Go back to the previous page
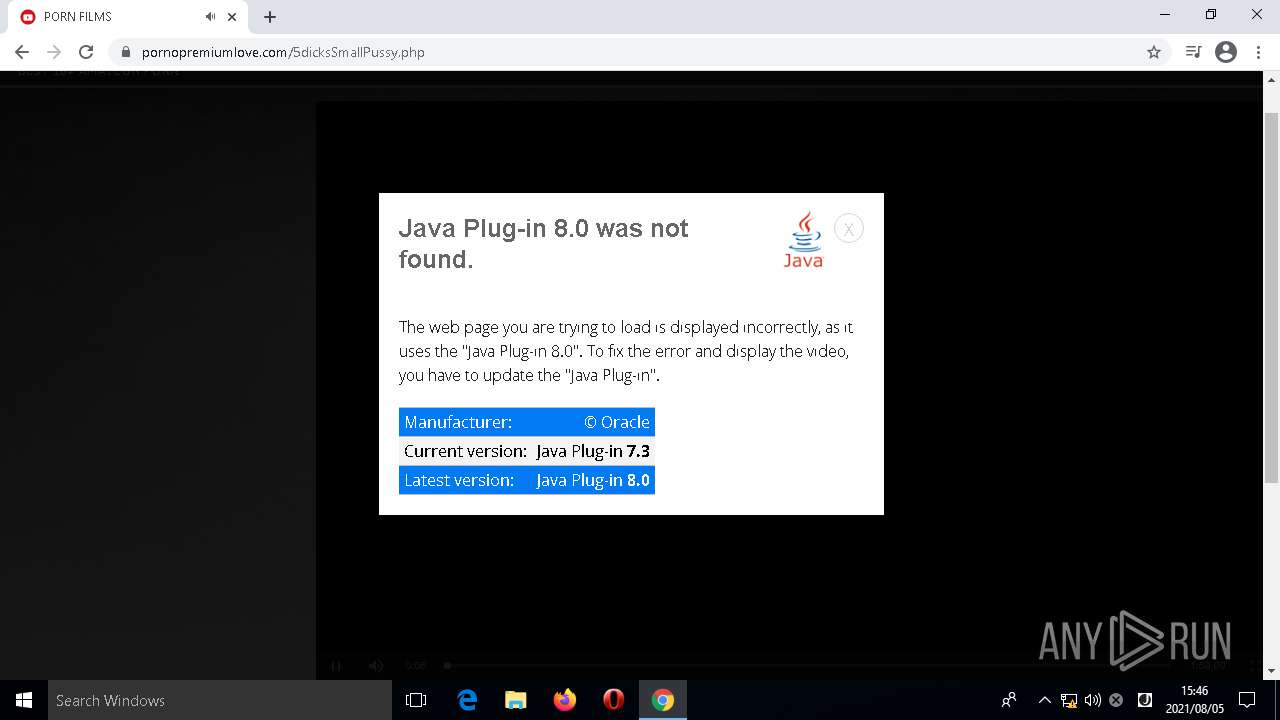This screenshot has height=720, width=1280. point(22,52)
